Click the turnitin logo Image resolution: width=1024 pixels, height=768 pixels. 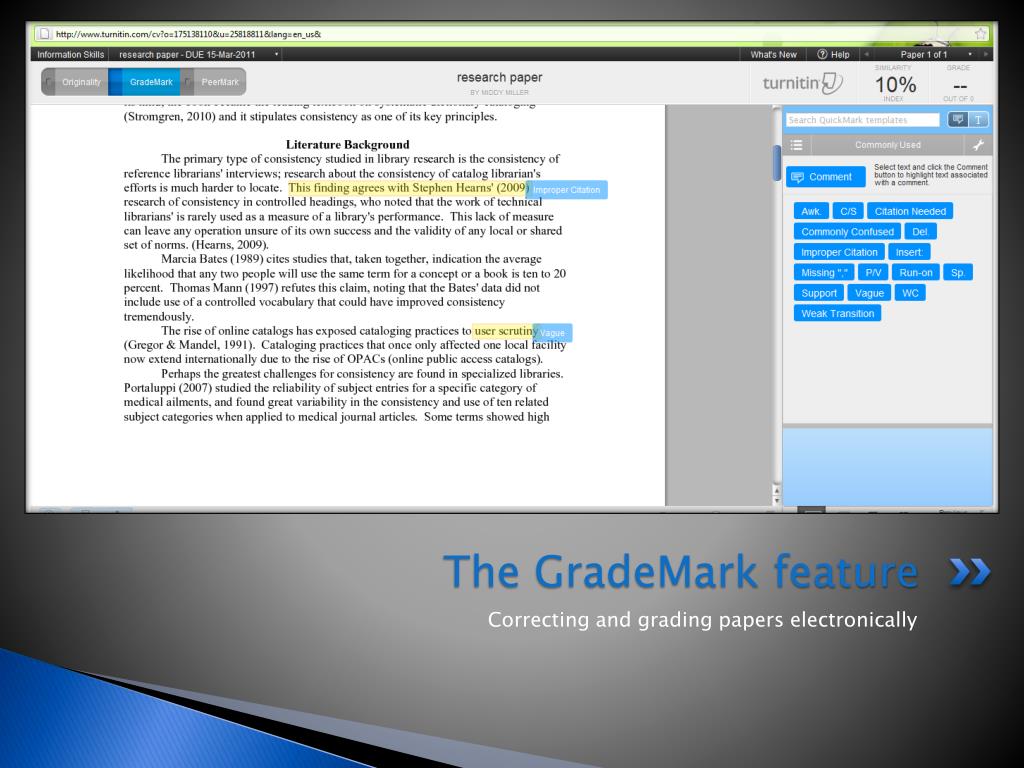click(x=802, y=83)
